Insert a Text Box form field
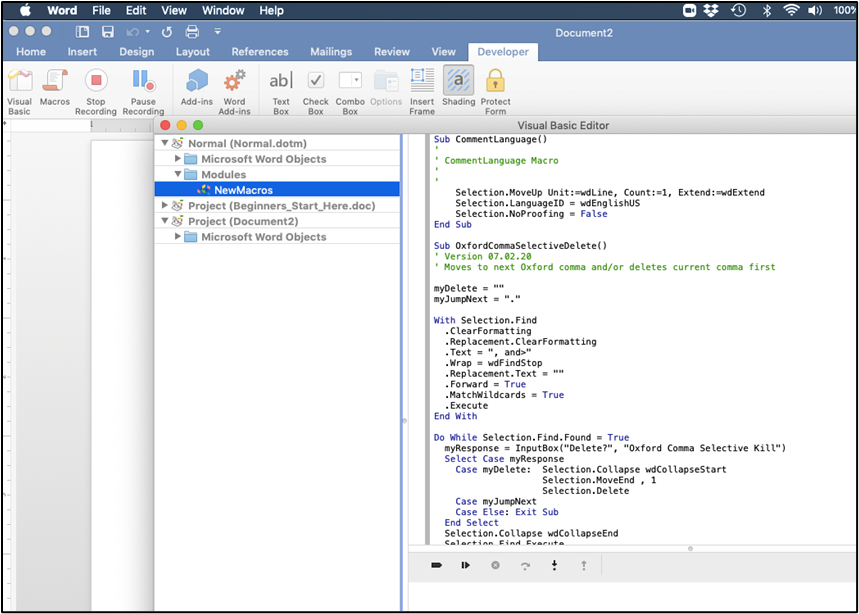This screenshot has height=614, width=859. point(281,91)
